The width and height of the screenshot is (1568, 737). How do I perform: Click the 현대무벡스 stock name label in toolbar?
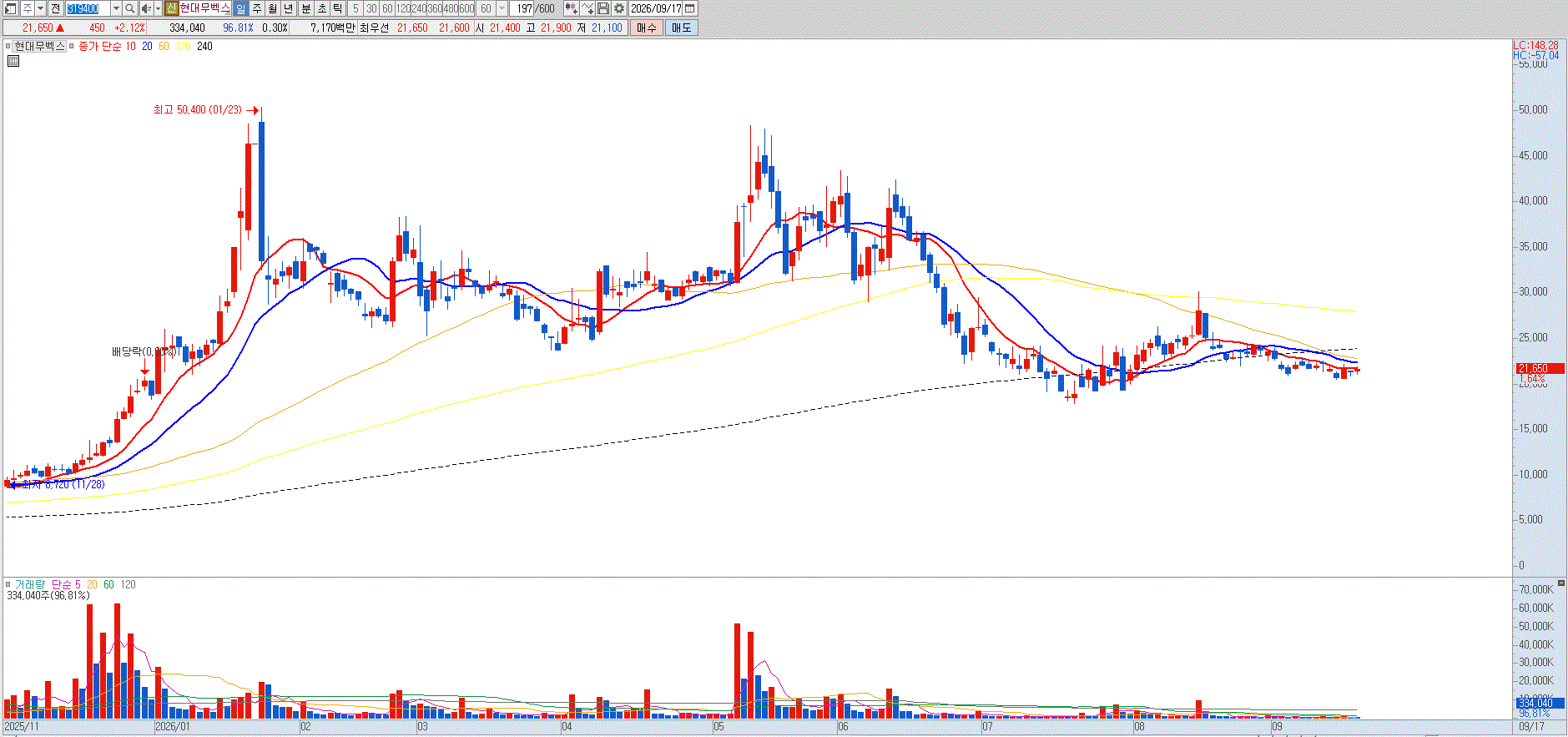(x=204, y=8)
